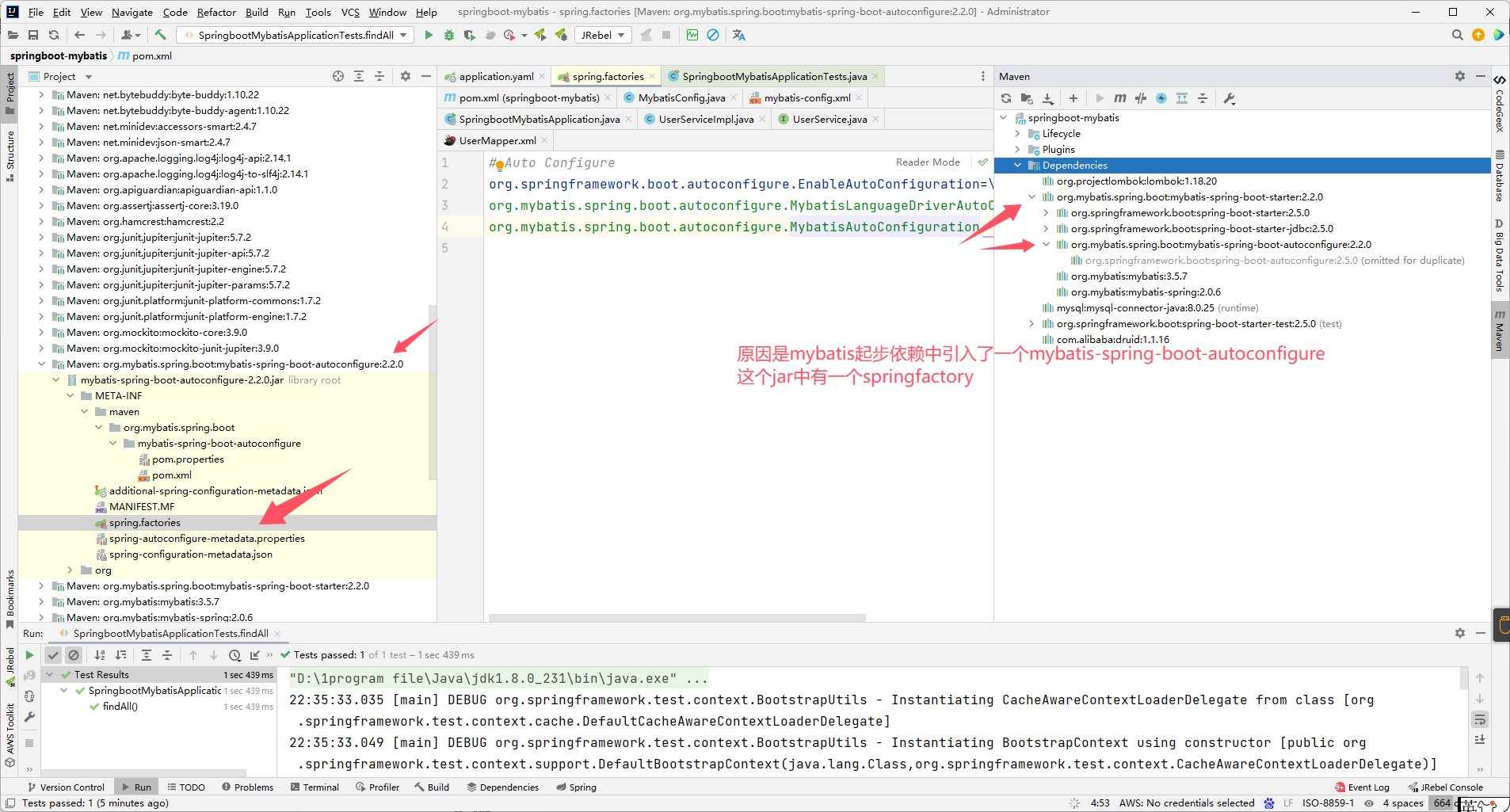
Task: Click Scroll to End icon in console
Action: 1480,740
